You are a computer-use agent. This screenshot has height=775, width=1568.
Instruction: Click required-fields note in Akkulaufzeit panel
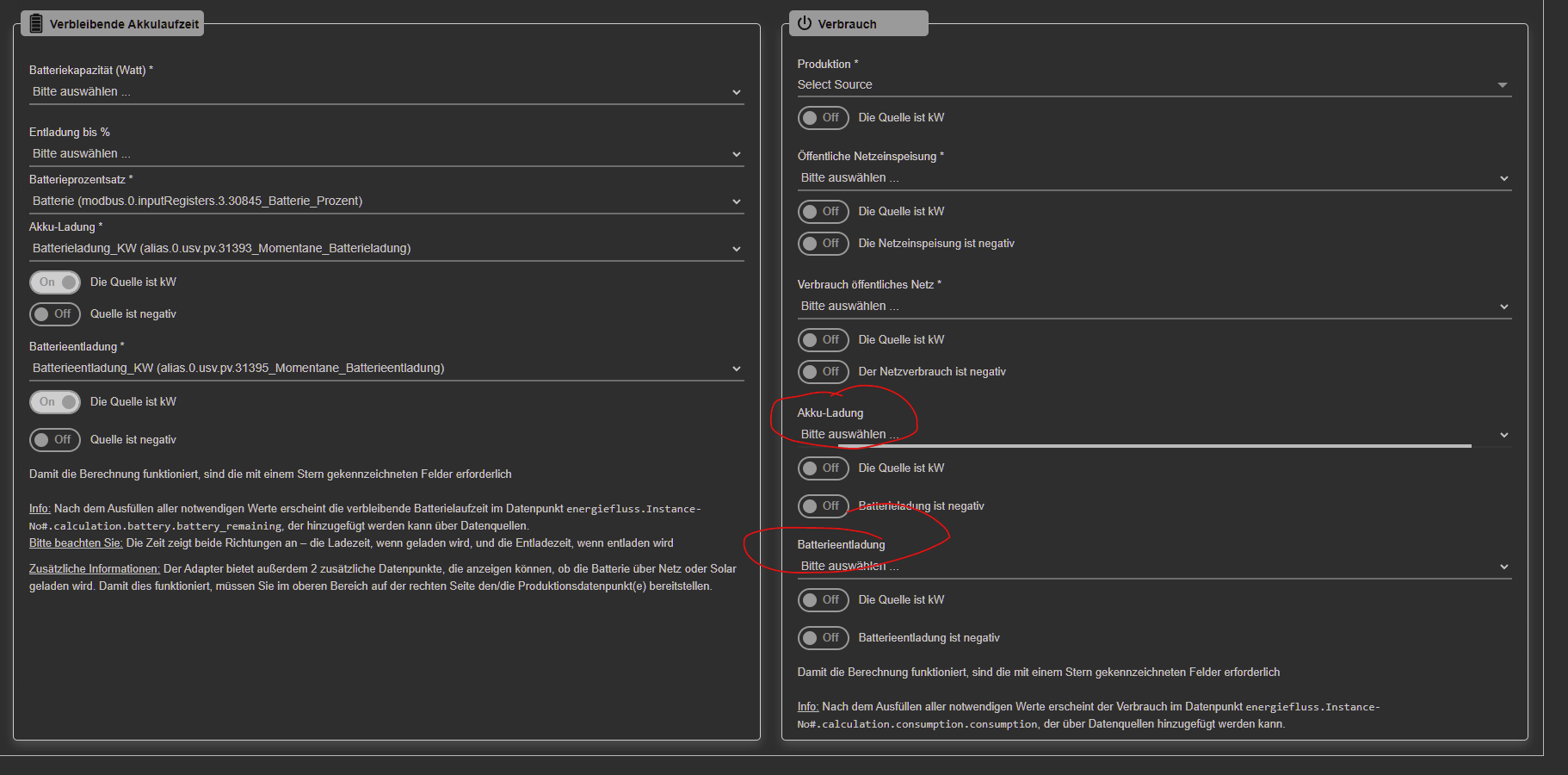coord(270,474)
